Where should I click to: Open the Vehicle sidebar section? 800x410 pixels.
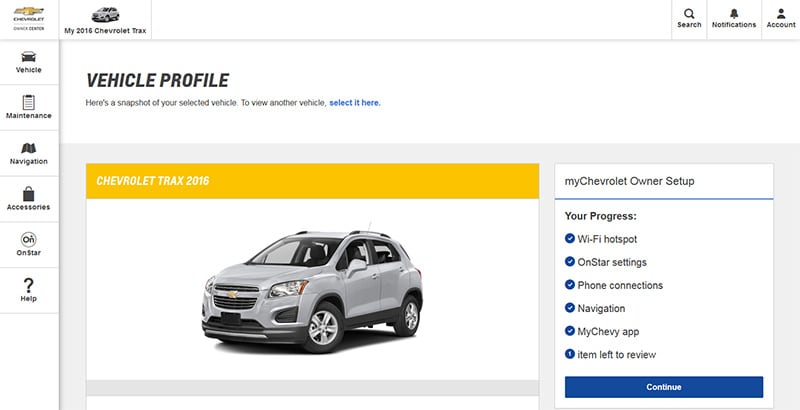(x=29, y=62)
